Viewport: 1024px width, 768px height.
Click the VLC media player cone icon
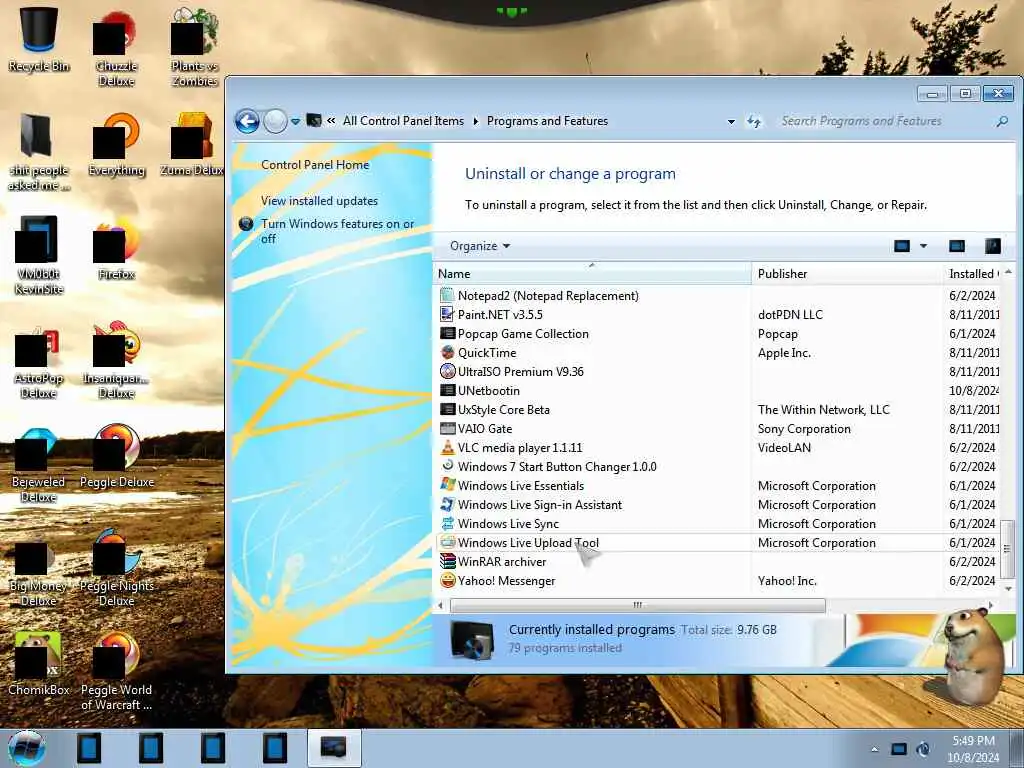(x=447, y=448)
